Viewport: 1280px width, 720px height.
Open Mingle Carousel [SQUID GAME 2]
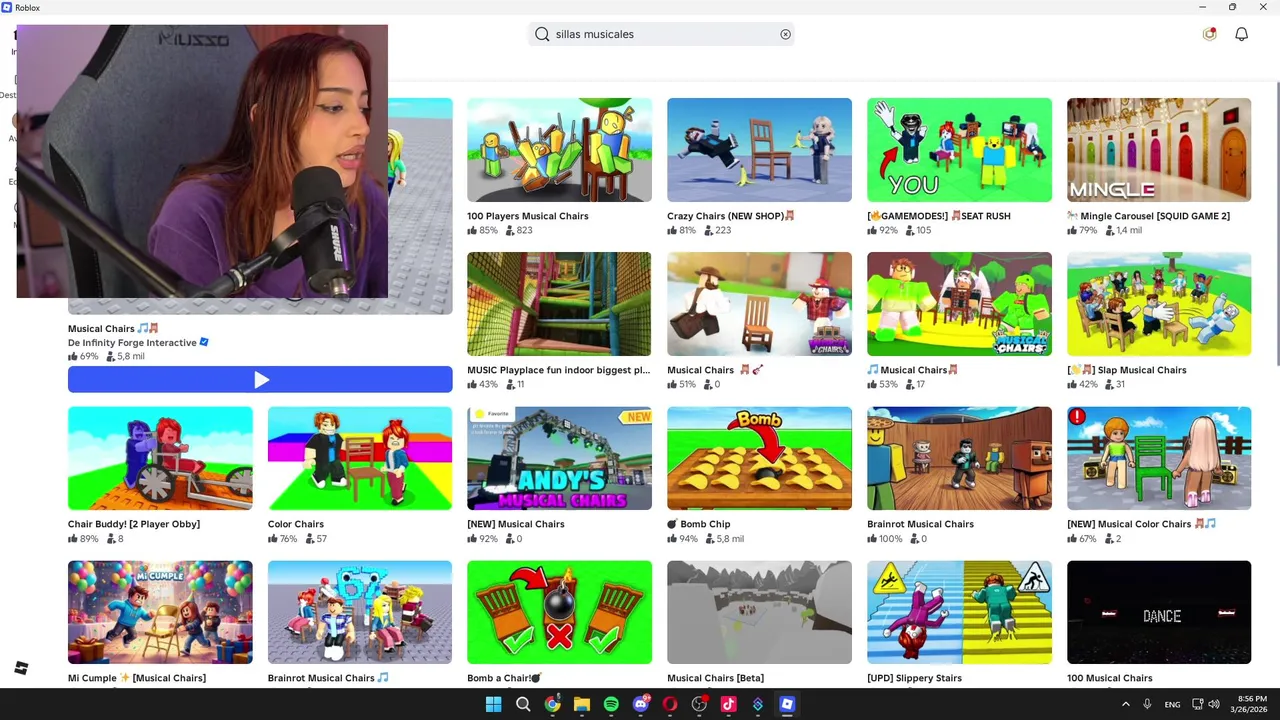tap(1159, 150)
